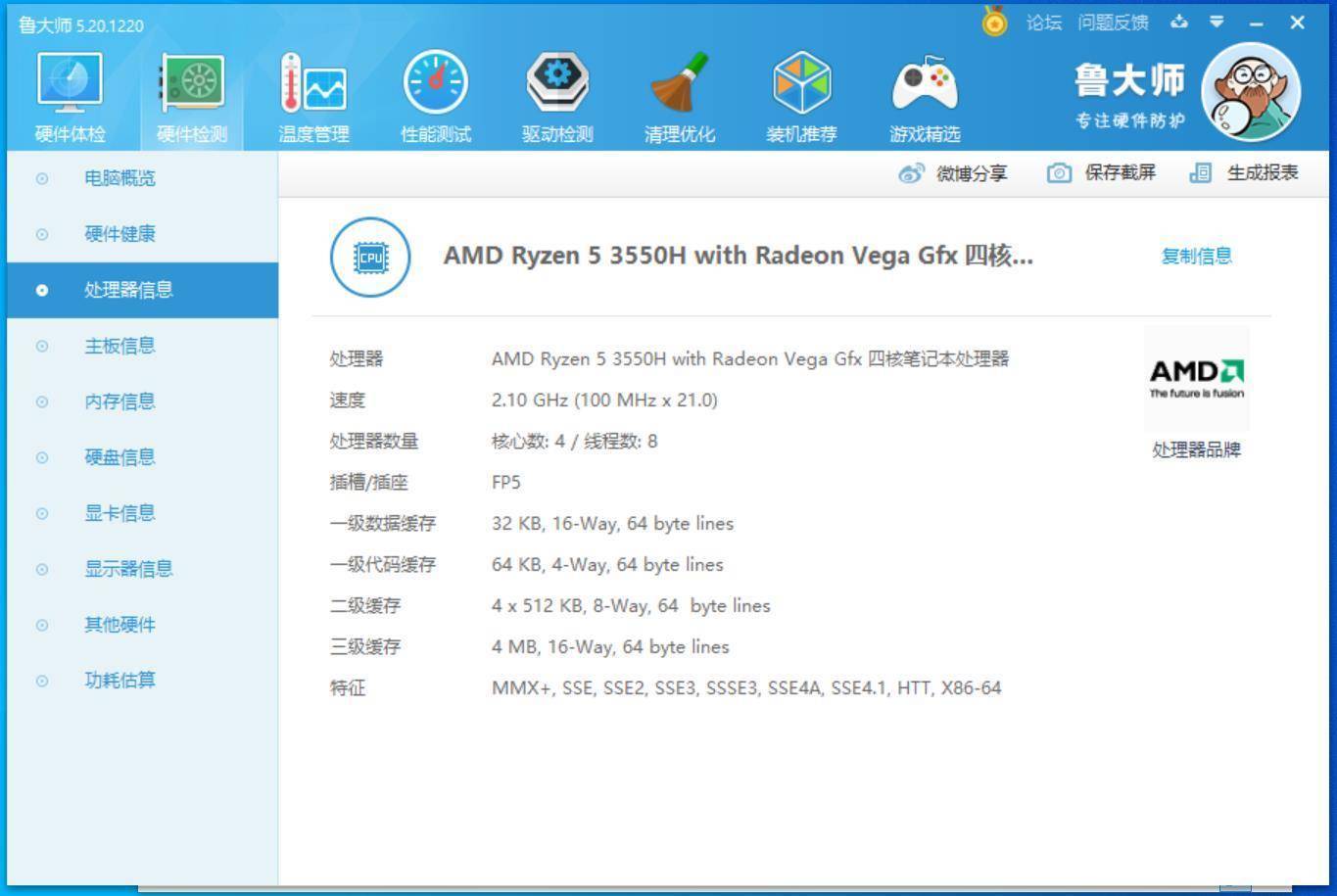
Task: Open 问题反馈 feedback link
Action: pyautogui.click(x=1113, y=22)
